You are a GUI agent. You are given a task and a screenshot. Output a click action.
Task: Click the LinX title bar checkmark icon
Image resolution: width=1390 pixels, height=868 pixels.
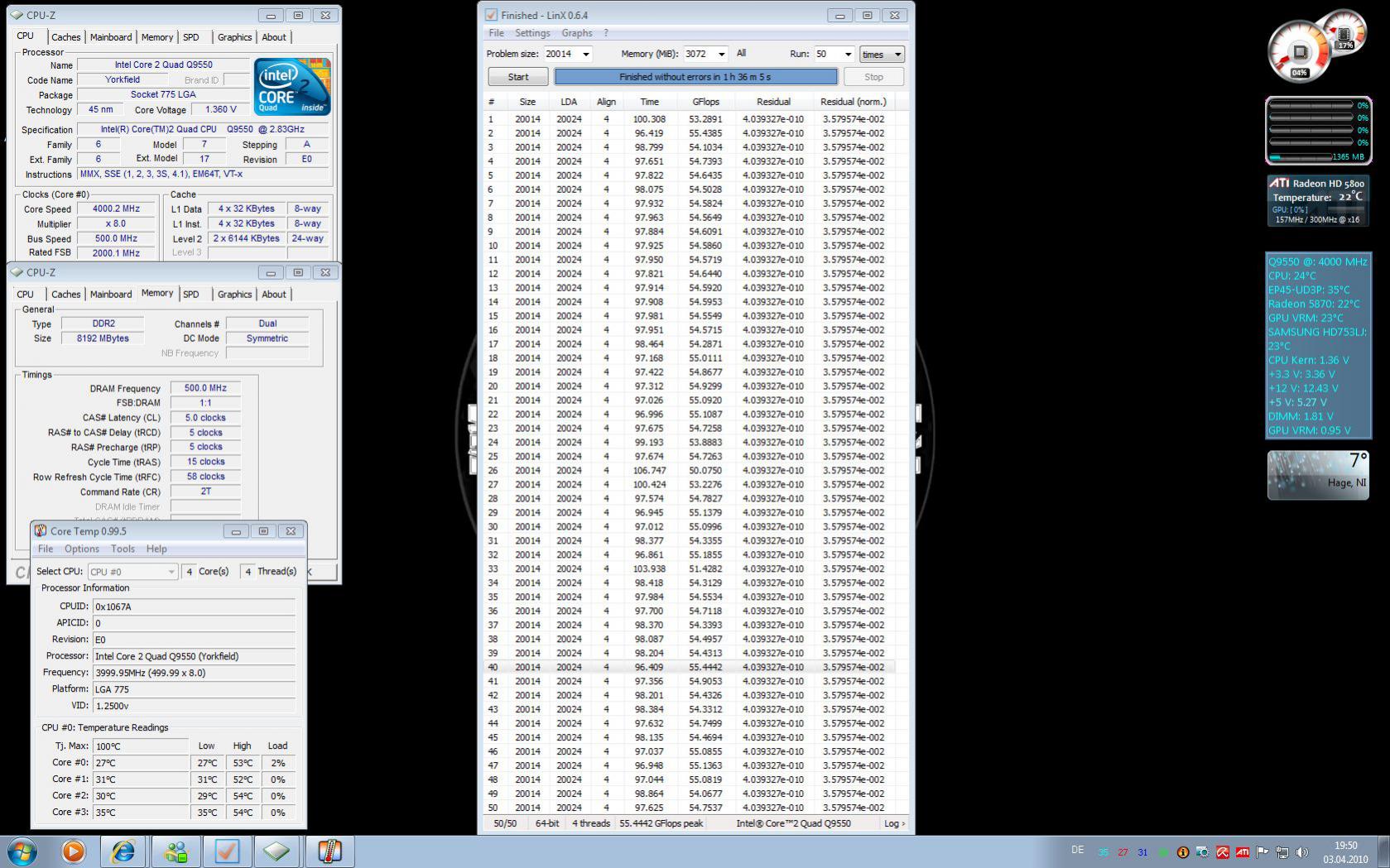pos(491,15)
